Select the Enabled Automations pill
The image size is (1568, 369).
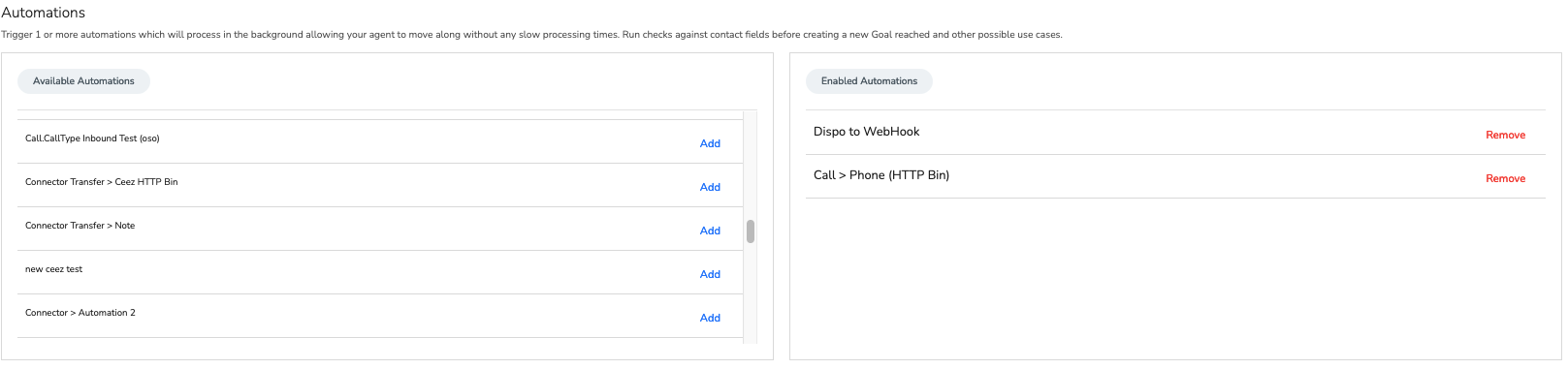869,81
